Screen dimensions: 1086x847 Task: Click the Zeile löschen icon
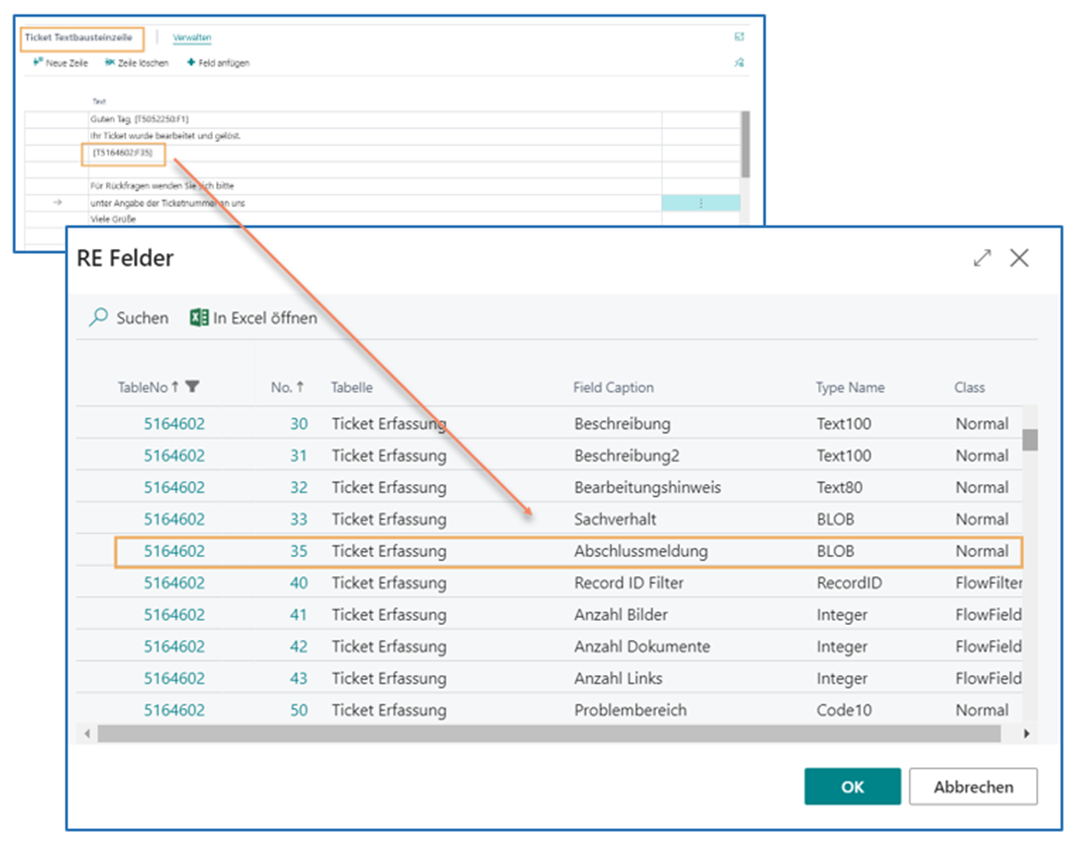pyautogui.click(x=110, y=63)
